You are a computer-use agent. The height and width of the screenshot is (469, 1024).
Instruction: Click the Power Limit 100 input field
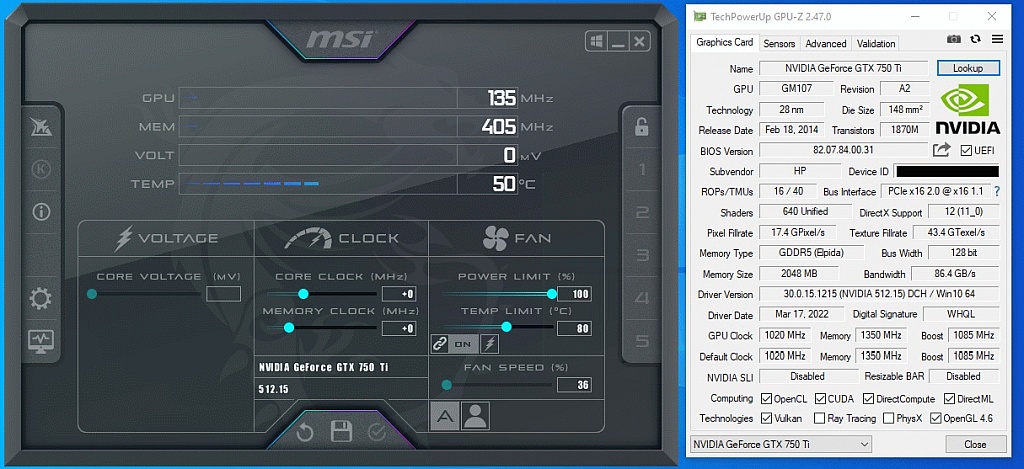(x=574, y=294)
